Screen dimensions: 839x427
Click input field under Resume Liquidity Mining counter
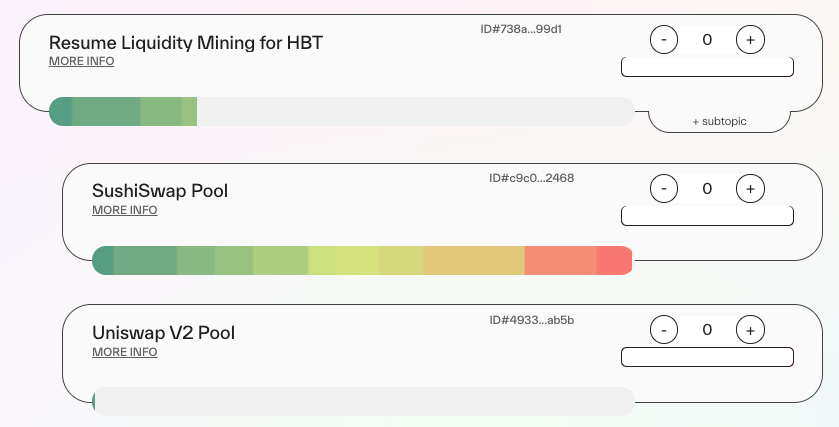[x=707, y=67]
